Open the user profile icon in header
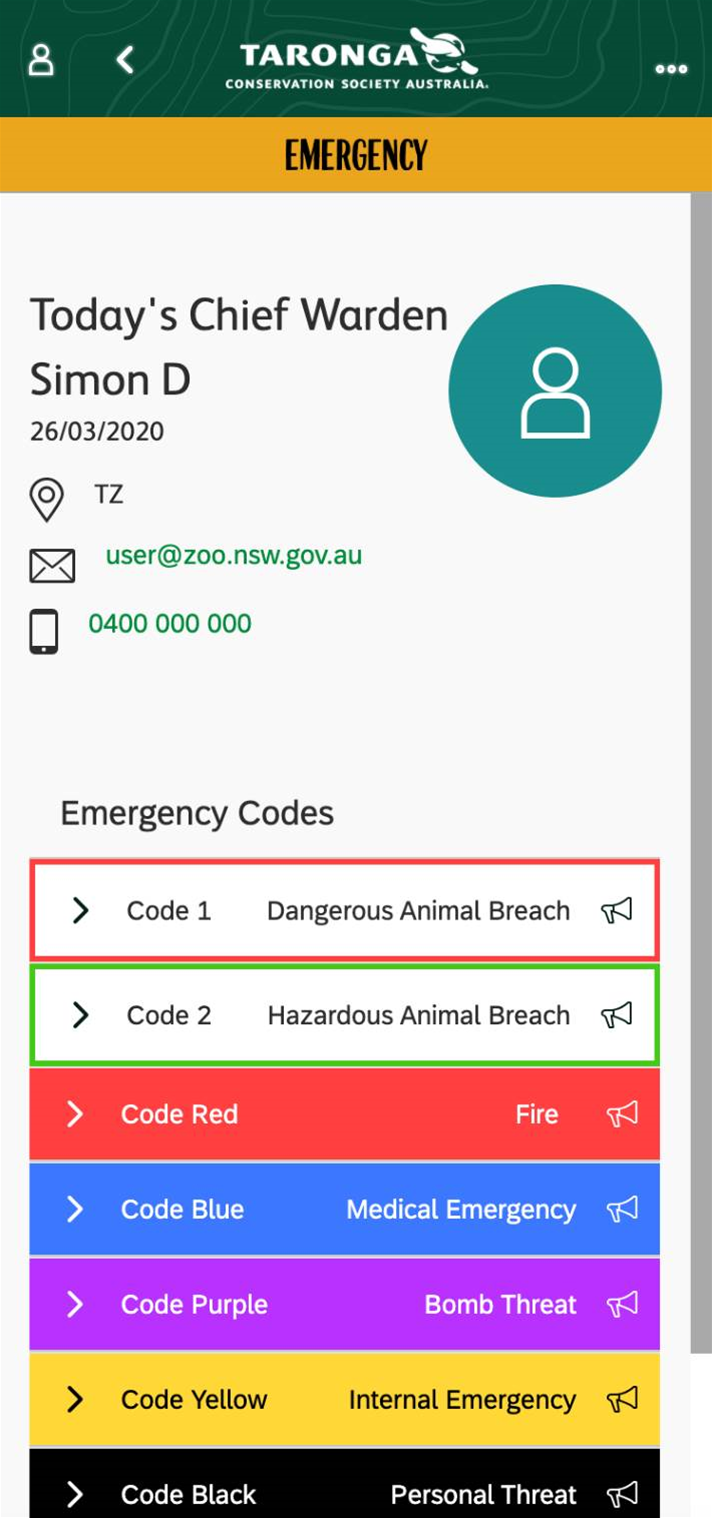Viewport: 712px width, 1518px height. click(x=41, y=60)
